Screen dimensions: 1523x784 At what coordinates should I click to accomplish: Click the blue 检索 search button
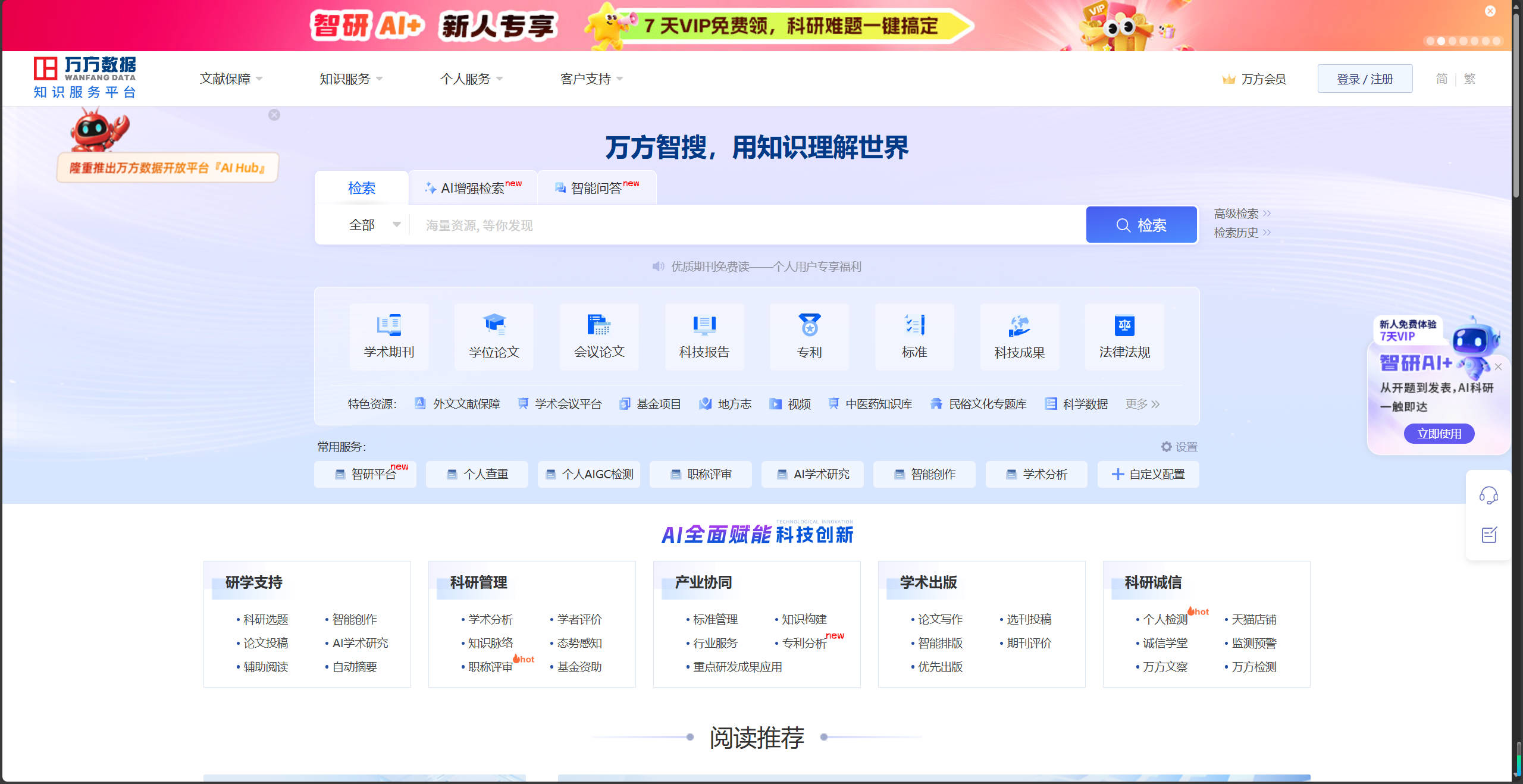click(x=1141, y=225)
